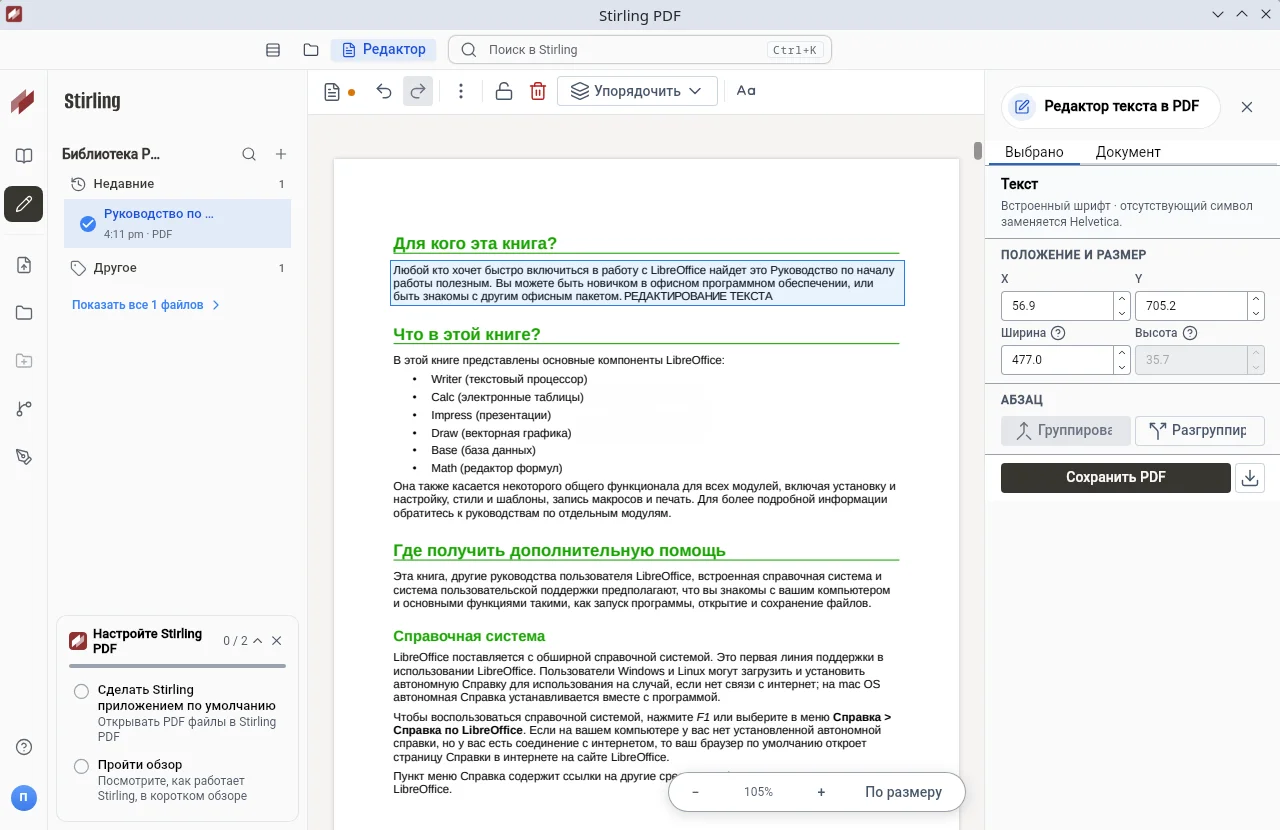Click the 'Разгруппировать' button
Screen dimensions: 1280x830
click(x=1200, y=431)
